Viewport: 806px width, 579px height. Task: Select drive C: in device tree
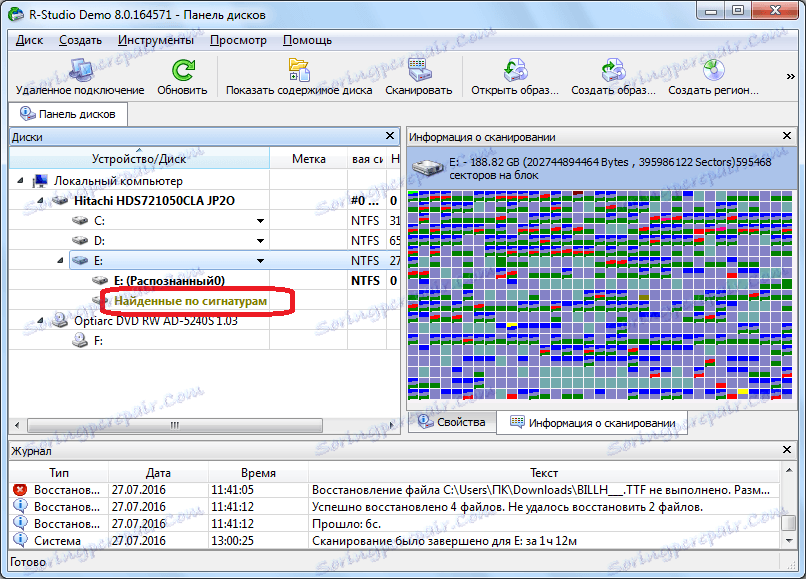coord(99,221)
